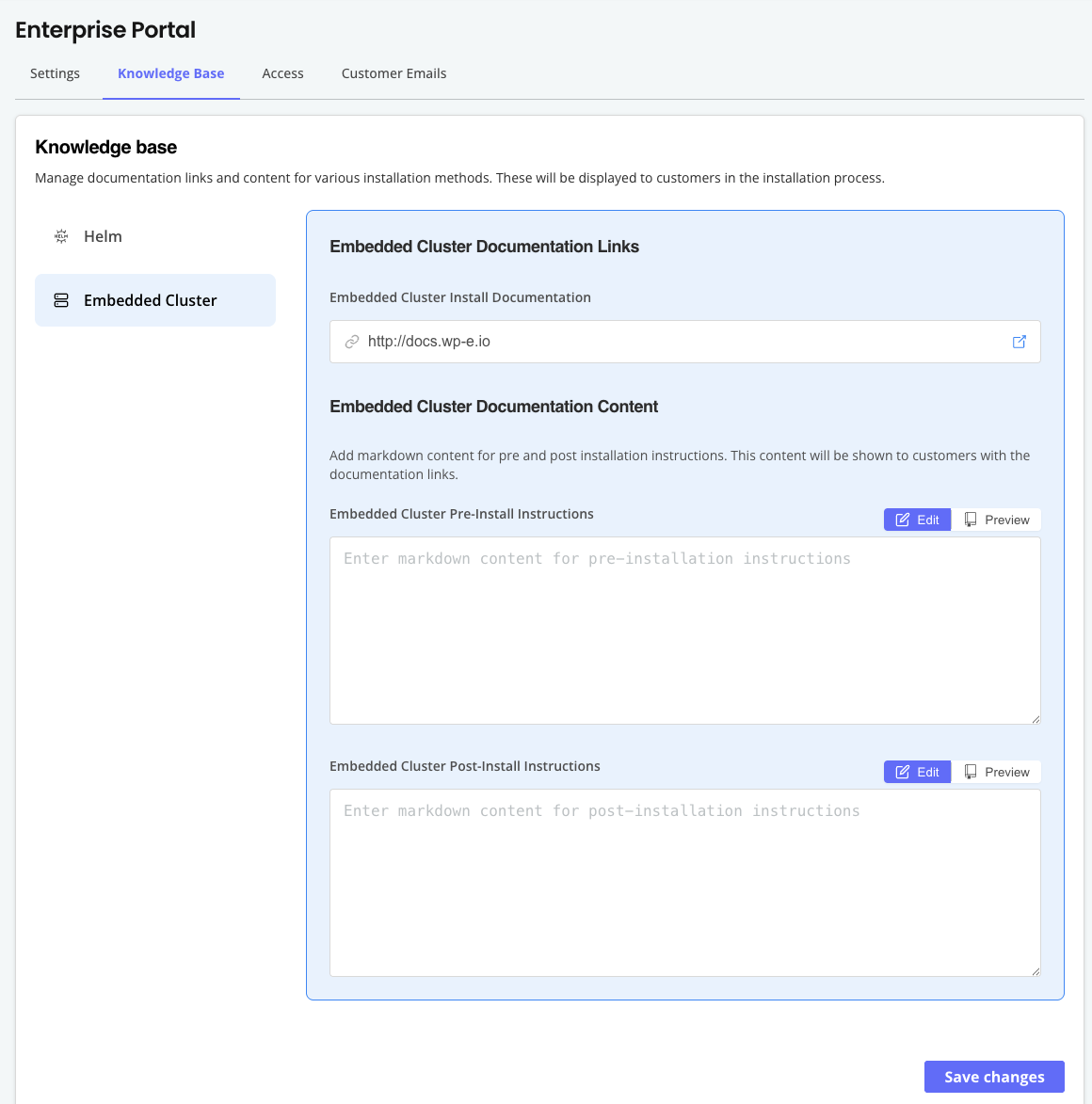This screenshot has width=1092, height=1104.
Task: Click the Embedded Cluster server icon
Action: pyautogui.click(x=61, y=299)
